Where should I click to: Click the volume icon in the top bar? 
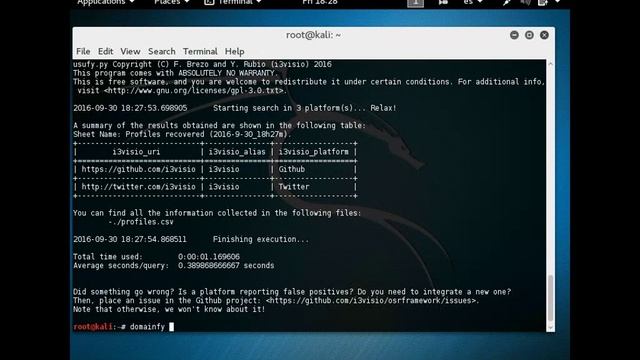[525, 2]
